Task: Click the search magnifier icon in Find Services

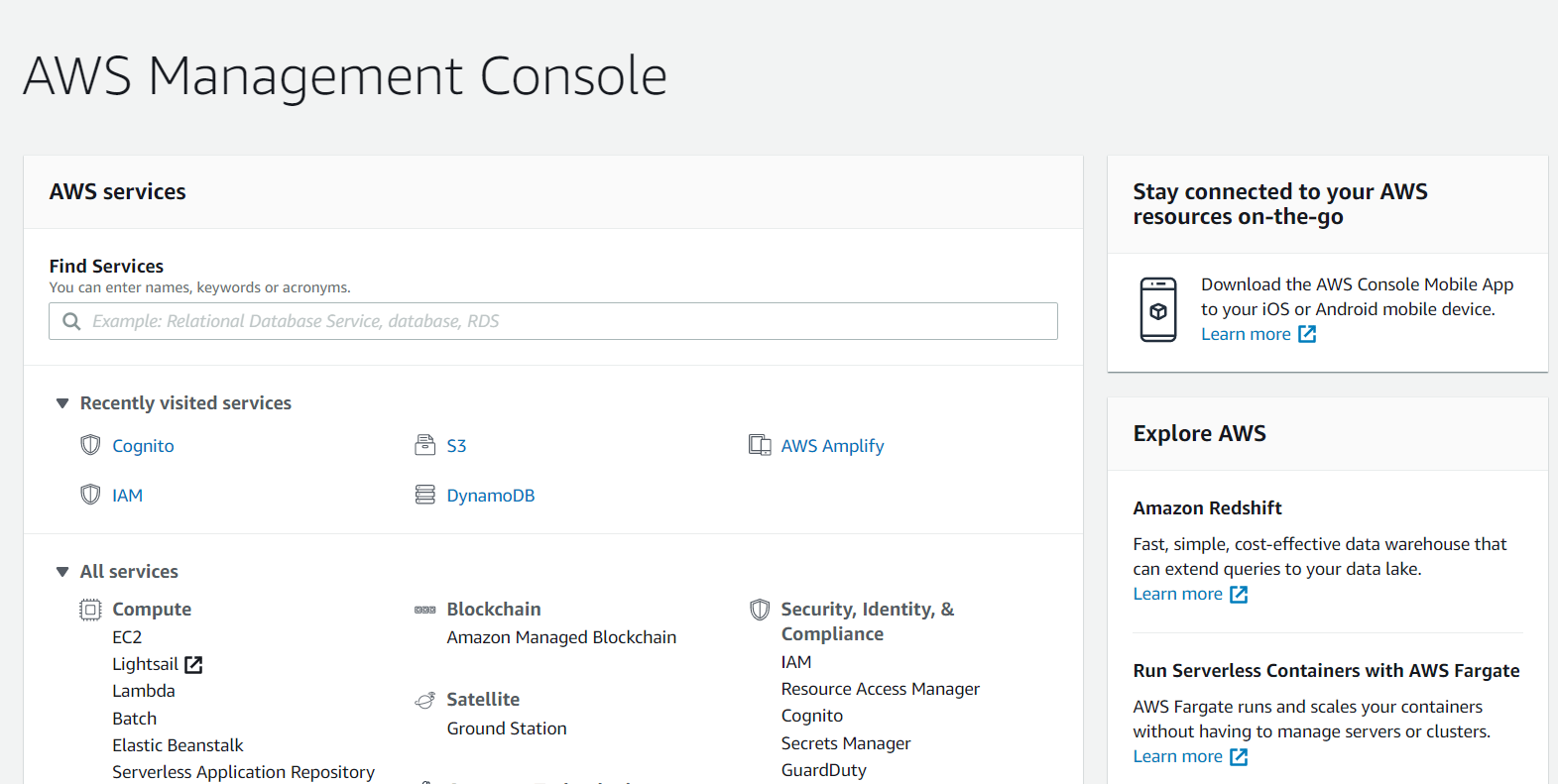Action: [x=71, y=321]
